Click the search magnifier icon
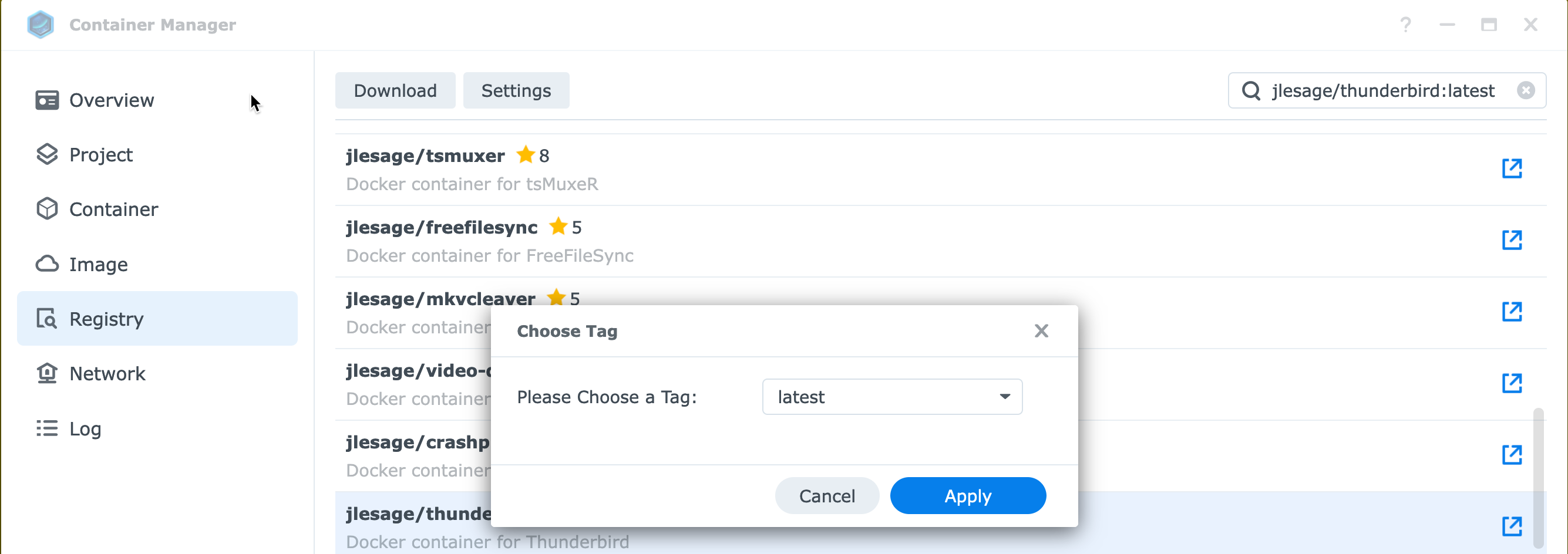Viewport: 1568px width, 554px height. pyautogui.click(x=1251, y=90)
